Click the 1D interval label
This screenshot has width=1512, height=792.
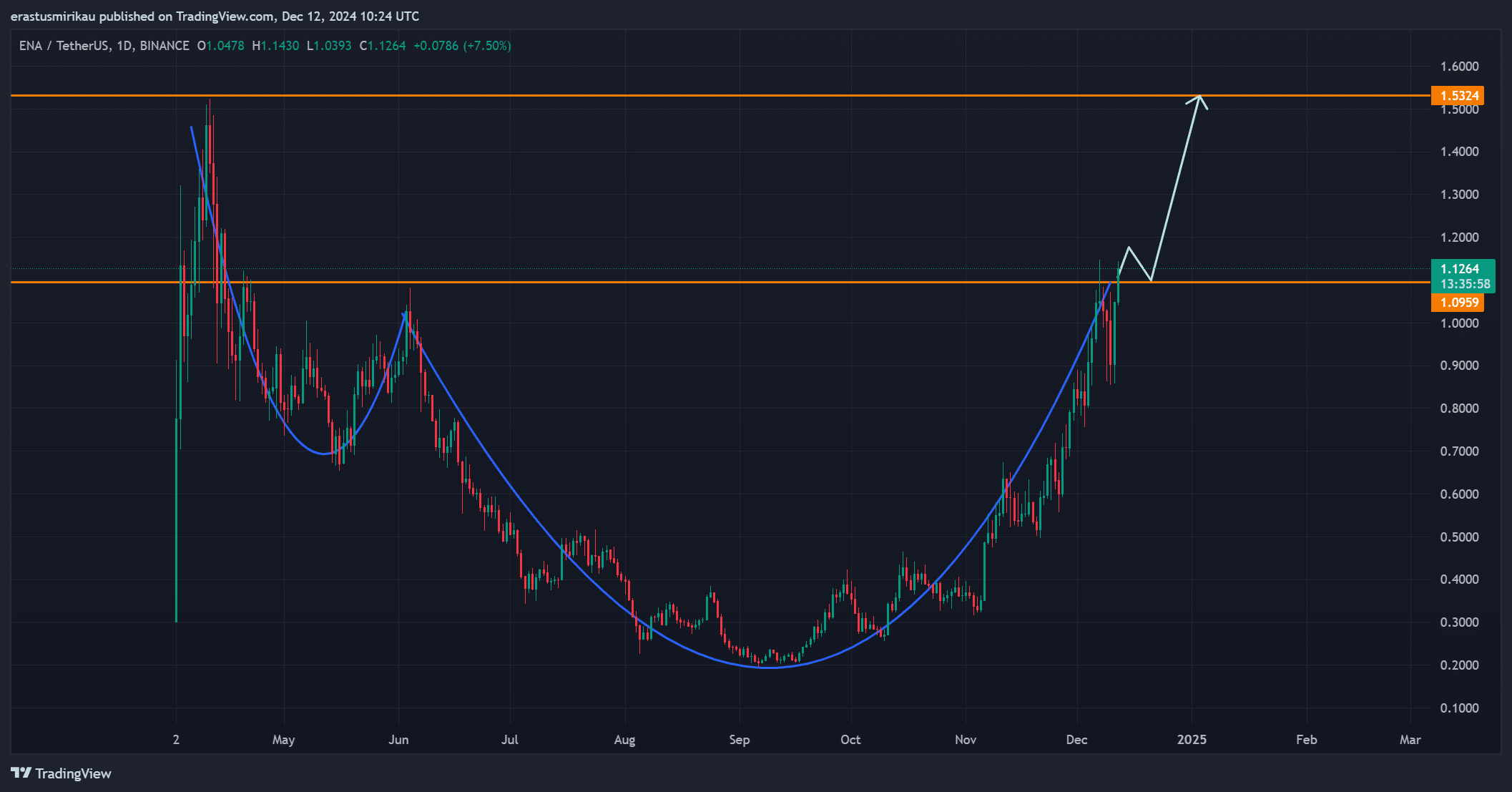(x=124, y=46)
